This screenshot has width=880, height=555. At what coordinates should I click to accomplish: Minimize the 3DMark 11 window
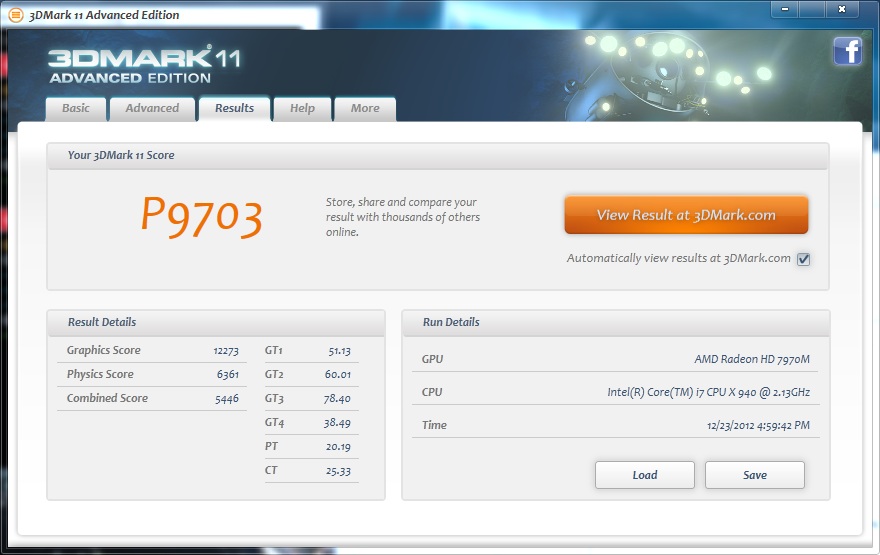[x=785, y=9]
